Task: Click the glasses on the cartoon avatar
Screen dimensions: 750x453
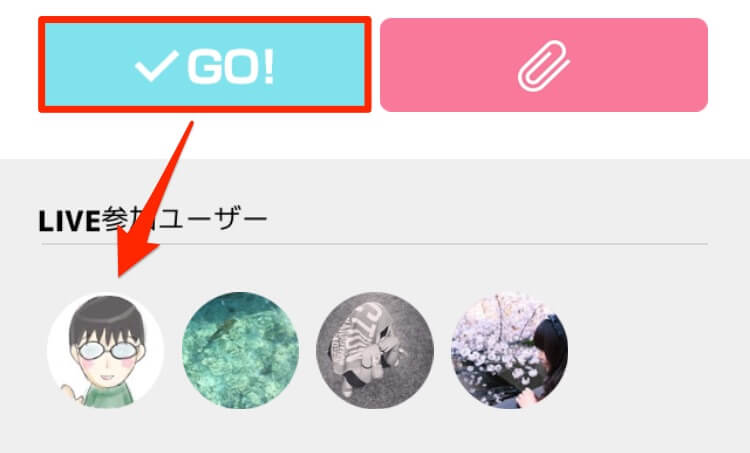Action: (108, 351)
